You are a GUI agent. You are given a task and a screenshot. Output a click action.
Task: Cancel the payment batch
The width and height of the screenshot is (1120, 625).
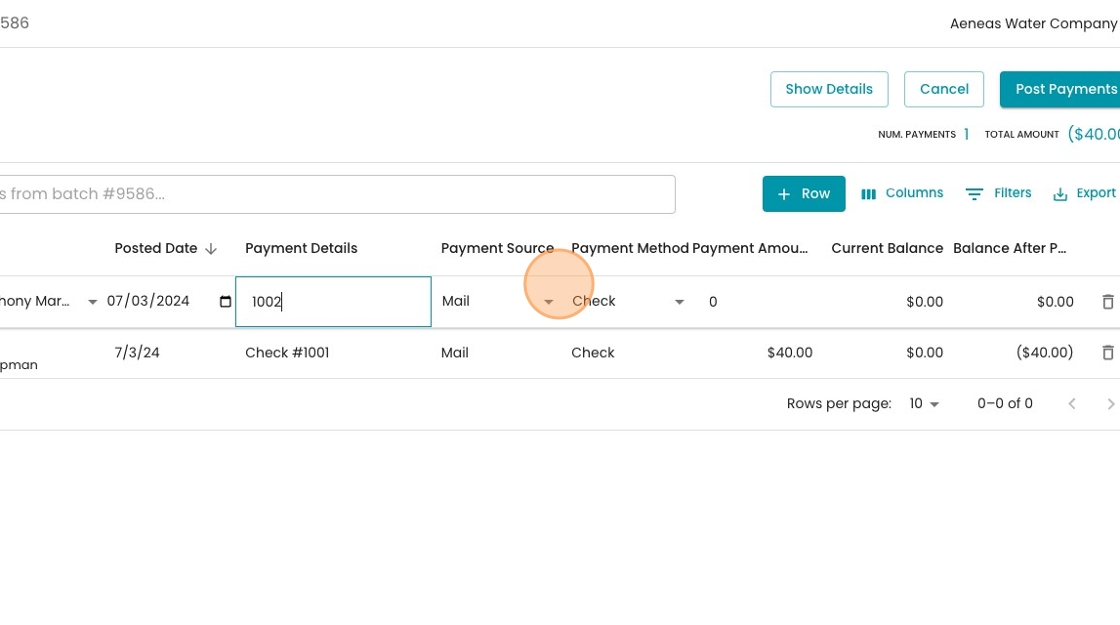(944, 89)
